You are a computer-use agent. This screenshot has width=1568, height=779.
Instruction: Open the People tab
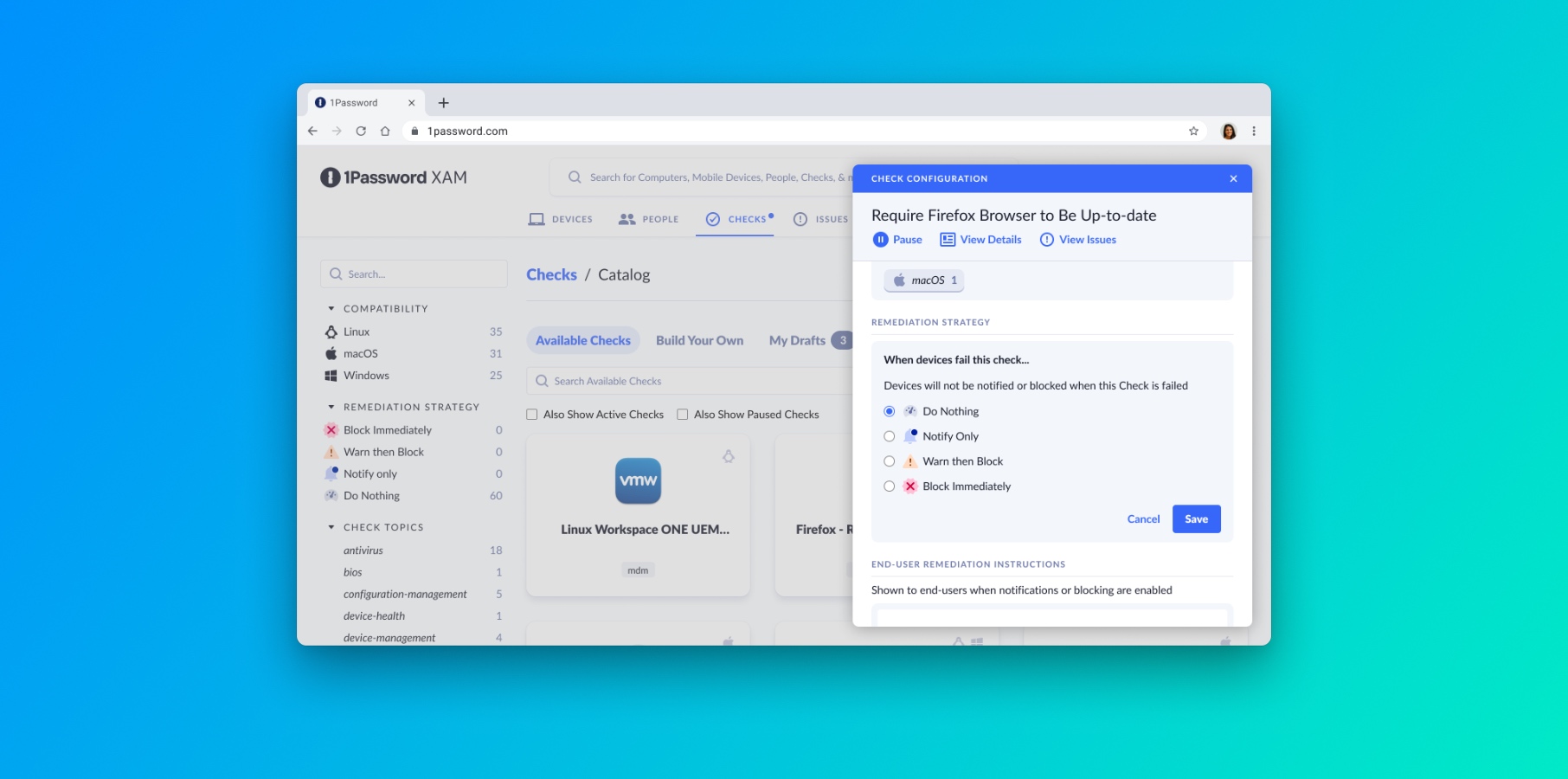648,219
